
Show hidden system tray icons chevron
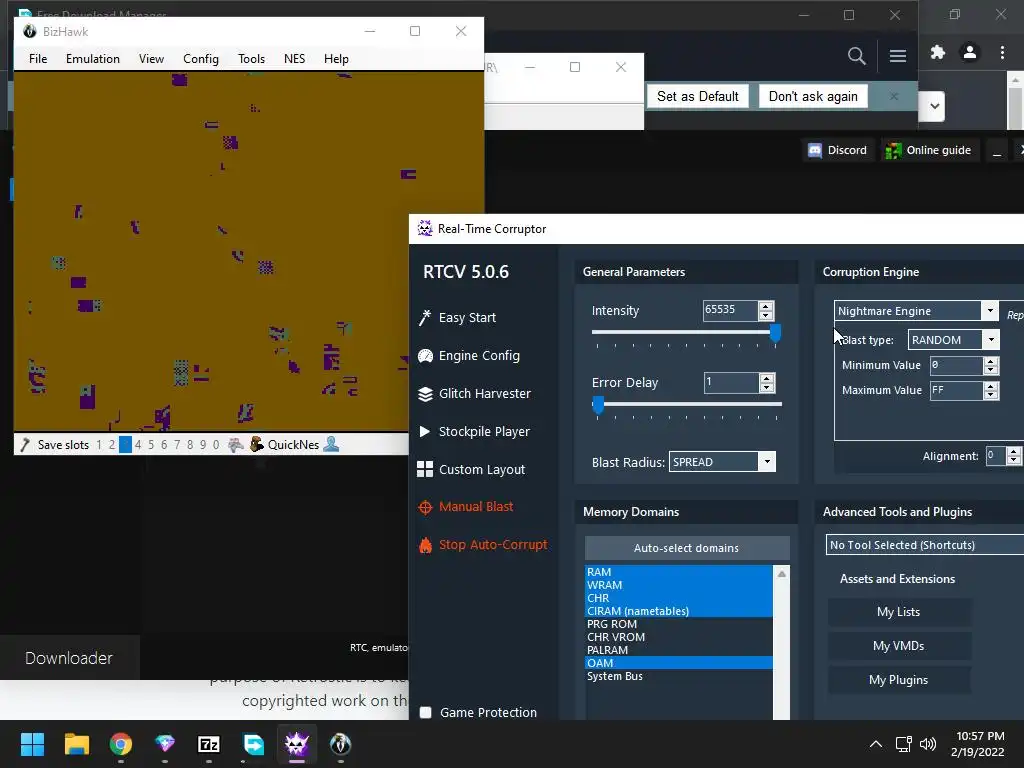point(876,744)
